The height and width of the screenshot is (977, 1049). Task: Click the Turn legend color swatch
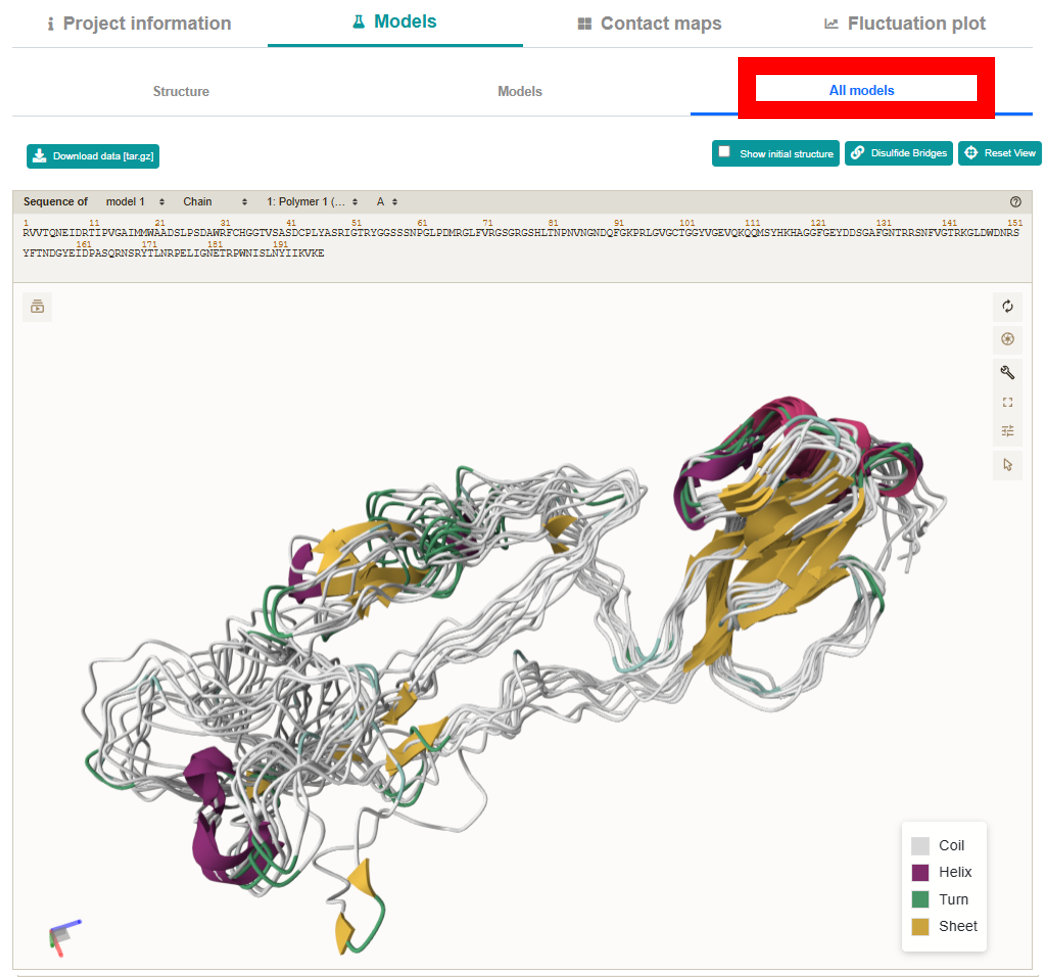coord(921,899)
